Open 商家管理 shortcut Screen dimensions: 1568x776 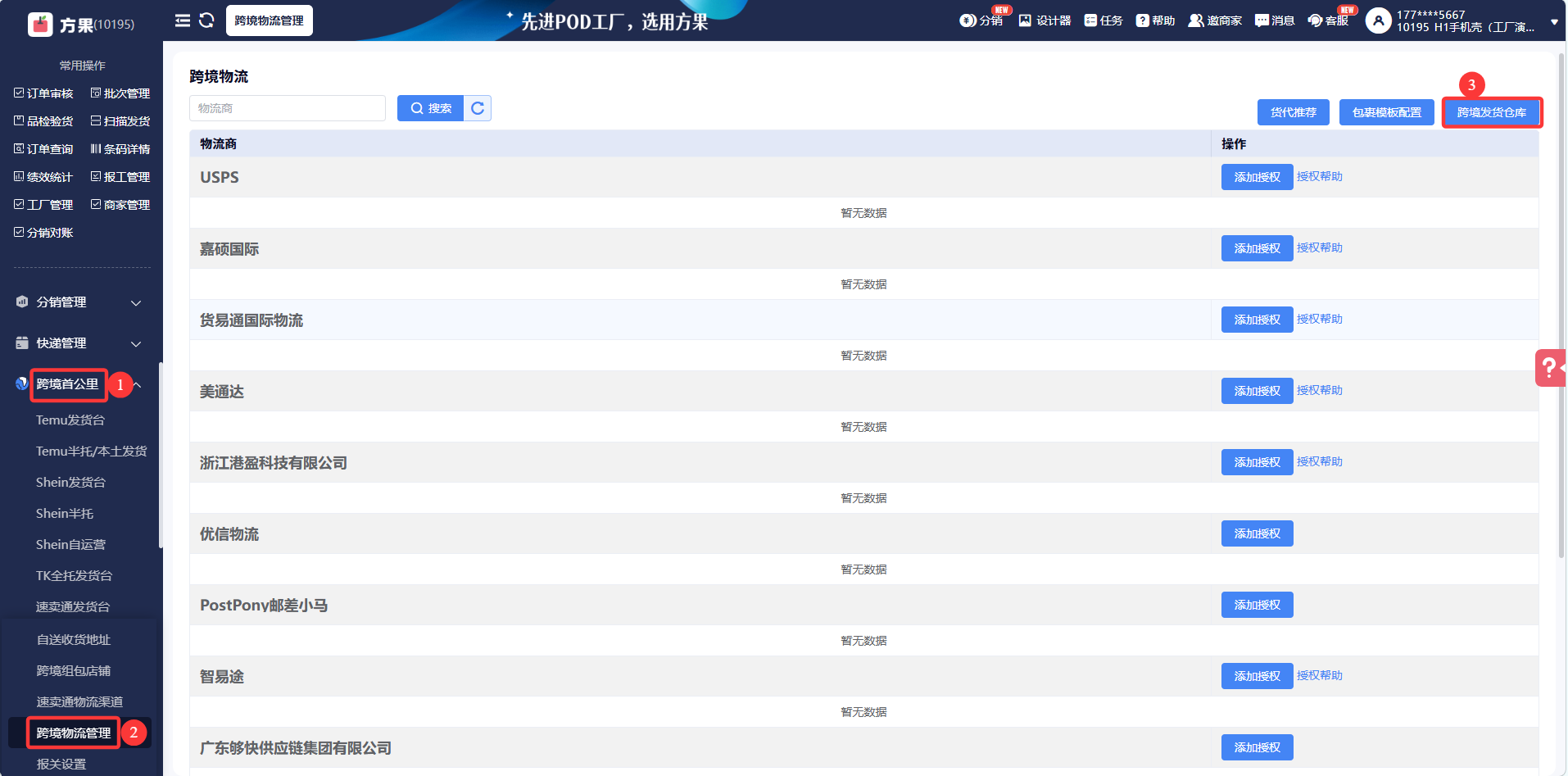point(120,205)
